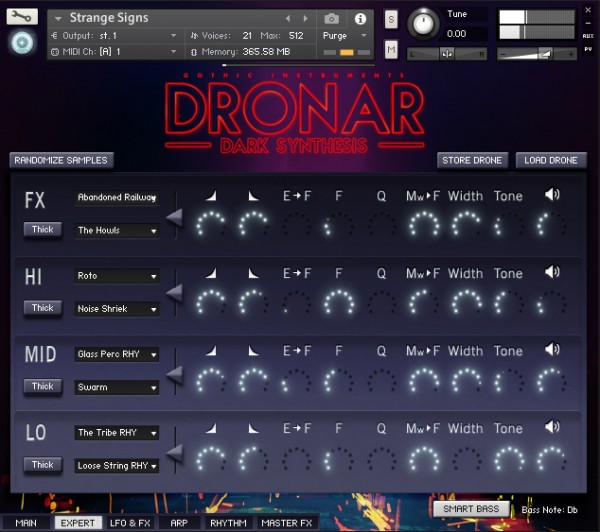This screenshot has height=532, width=600.
Task: Toggle the PV button in header
Action: point(588,49)
